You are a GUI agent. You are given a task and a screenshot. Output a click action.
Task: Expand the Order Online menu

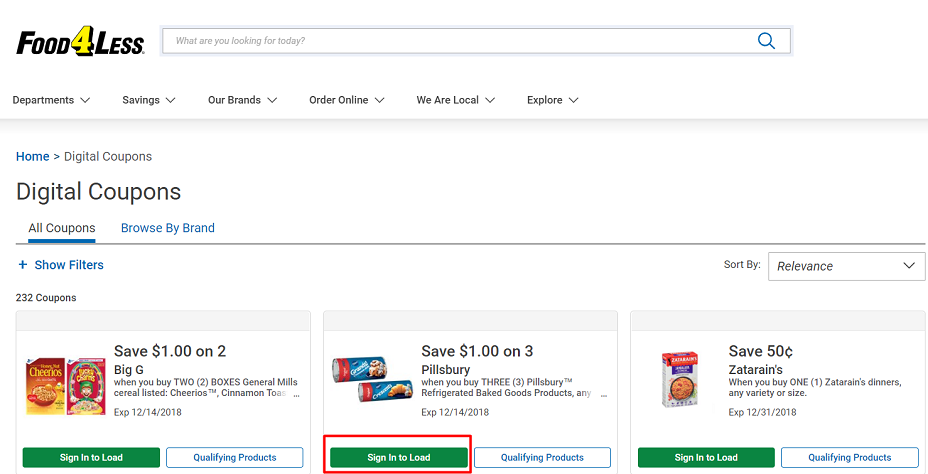point(346,100)
